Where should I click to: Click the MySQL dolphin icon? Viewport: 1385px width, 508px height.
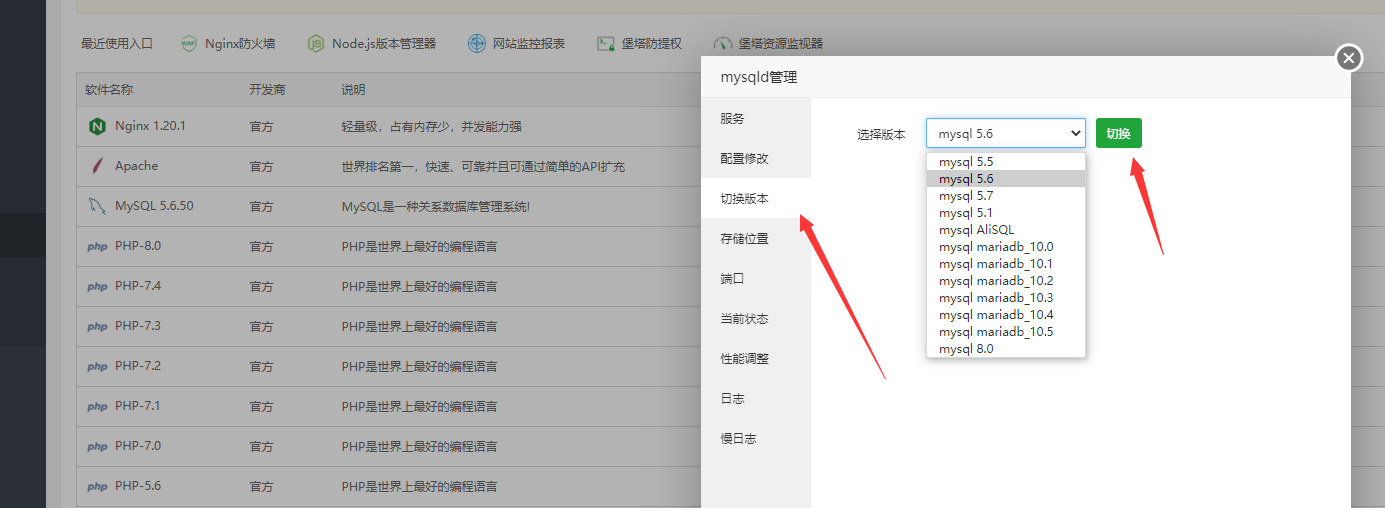tap(97, 206)
